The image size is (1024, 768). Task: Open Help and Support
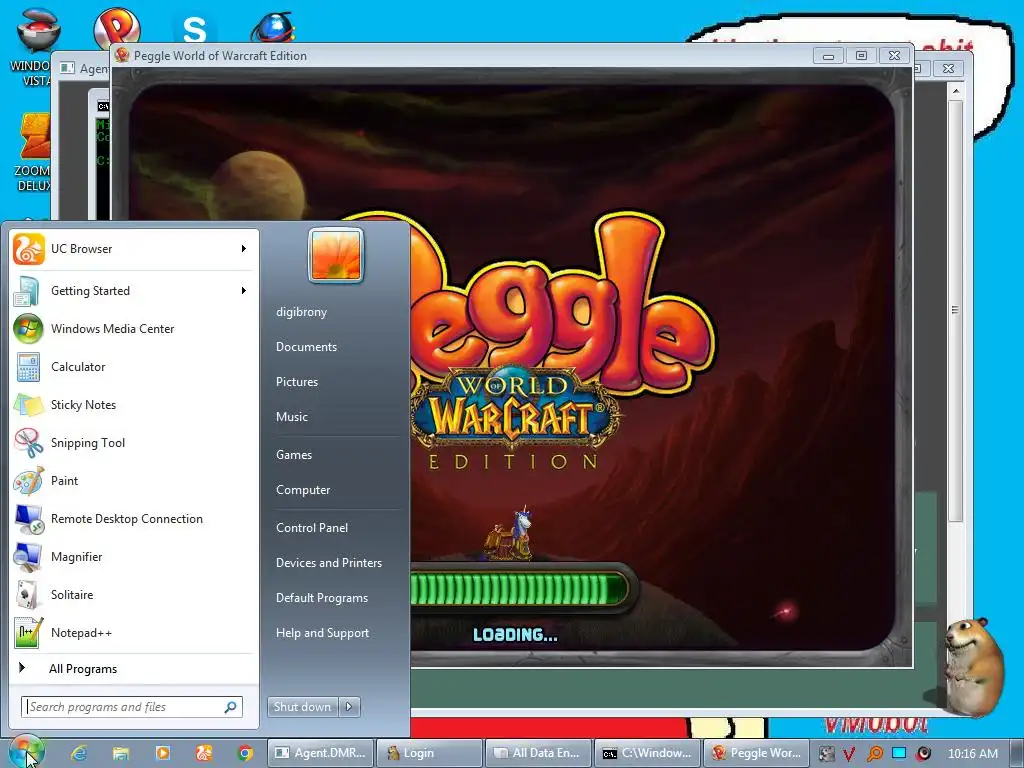tap(322, 633)
